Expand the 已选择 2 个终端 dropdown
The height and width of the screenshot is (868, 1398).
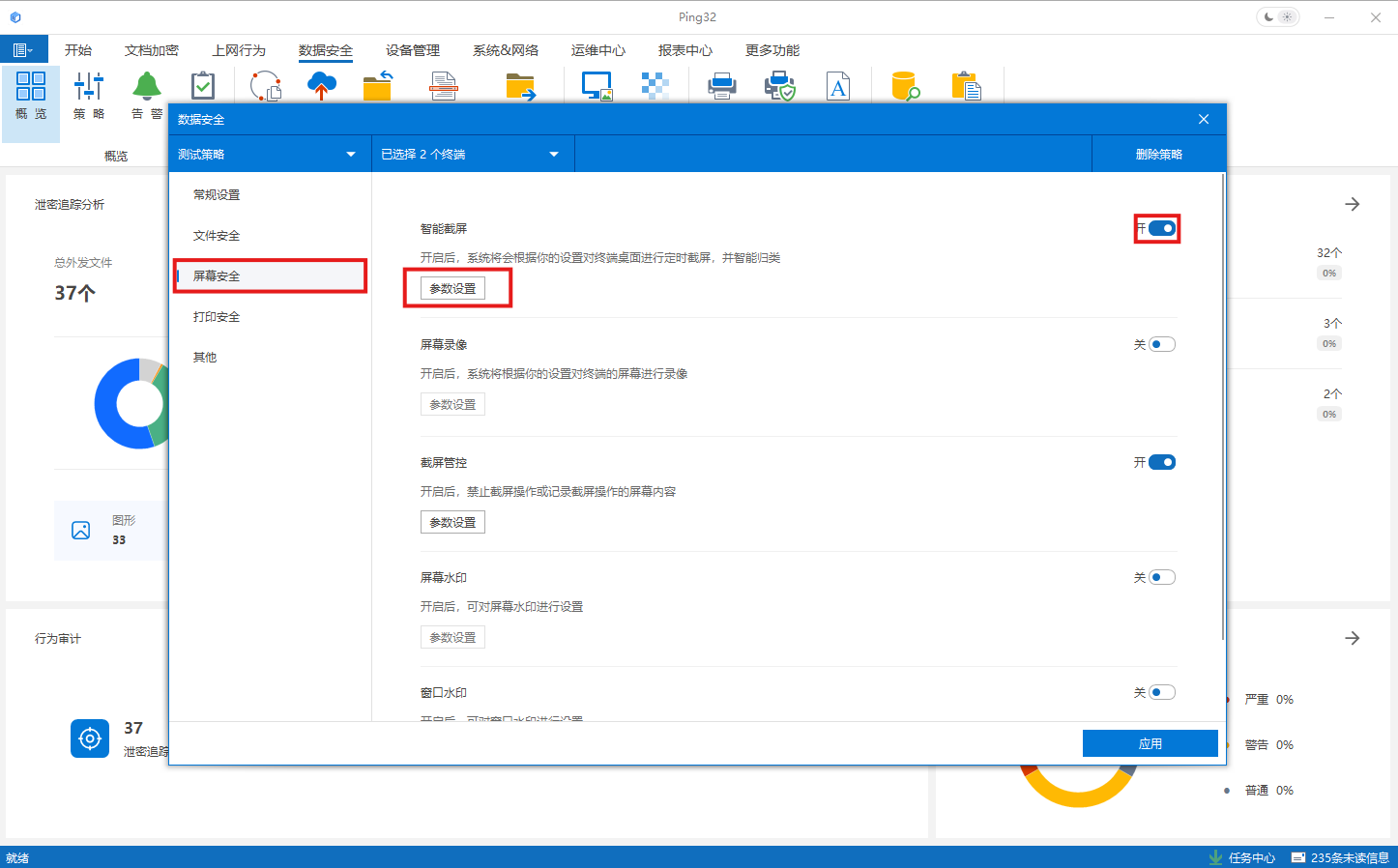[472, 153]
